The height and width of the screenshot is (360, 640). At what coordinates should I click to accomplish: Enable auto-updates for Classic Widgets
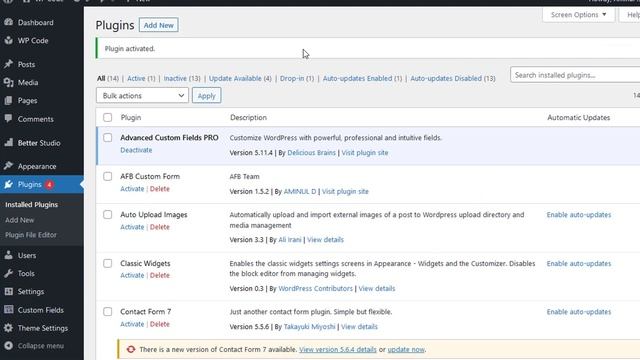tap(579, 264)
